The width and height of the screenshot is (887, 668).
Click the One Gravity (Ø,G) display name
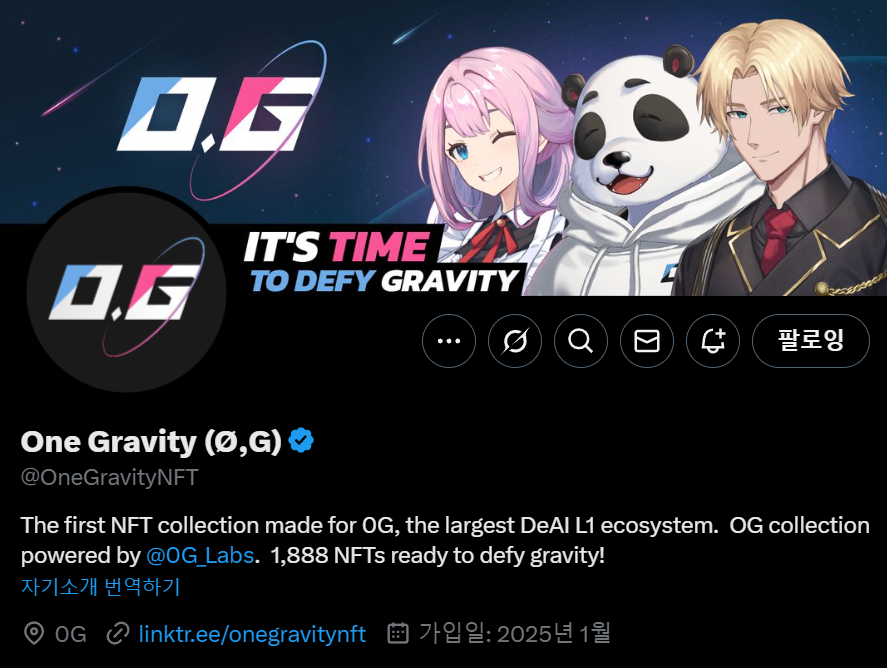point(151,441)
